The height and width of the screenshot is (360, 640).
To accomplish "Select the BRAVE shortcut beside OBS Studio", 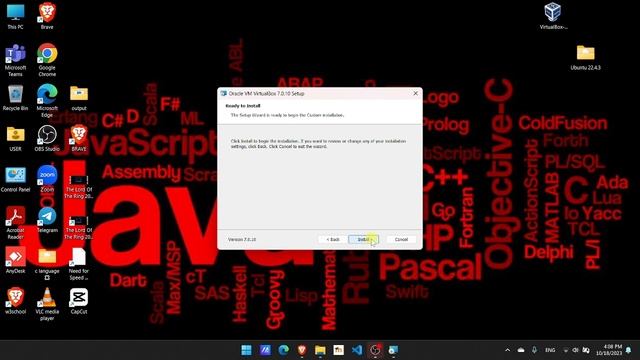I will 79,139.
